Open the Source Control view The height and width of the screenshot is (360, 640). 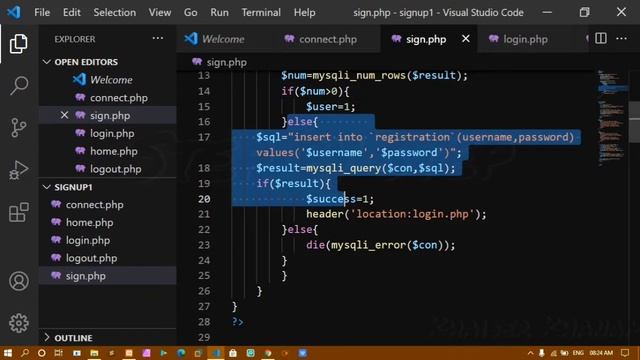pos(18,127)
